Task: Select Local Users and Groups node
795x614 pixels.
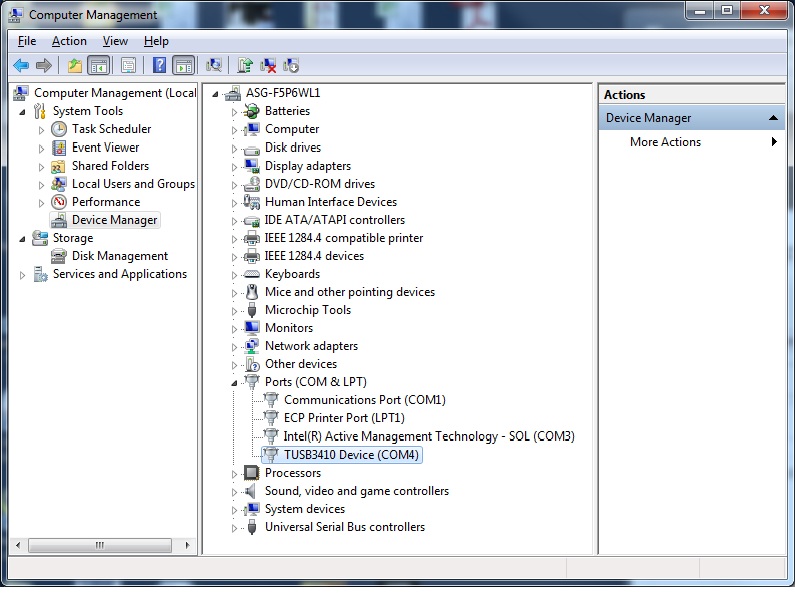Action: [133, 184]
